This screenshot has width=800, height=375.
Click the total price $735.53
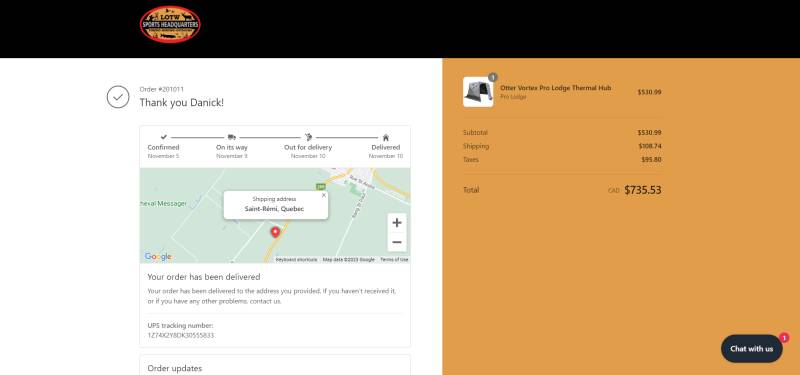click(643, 190)
